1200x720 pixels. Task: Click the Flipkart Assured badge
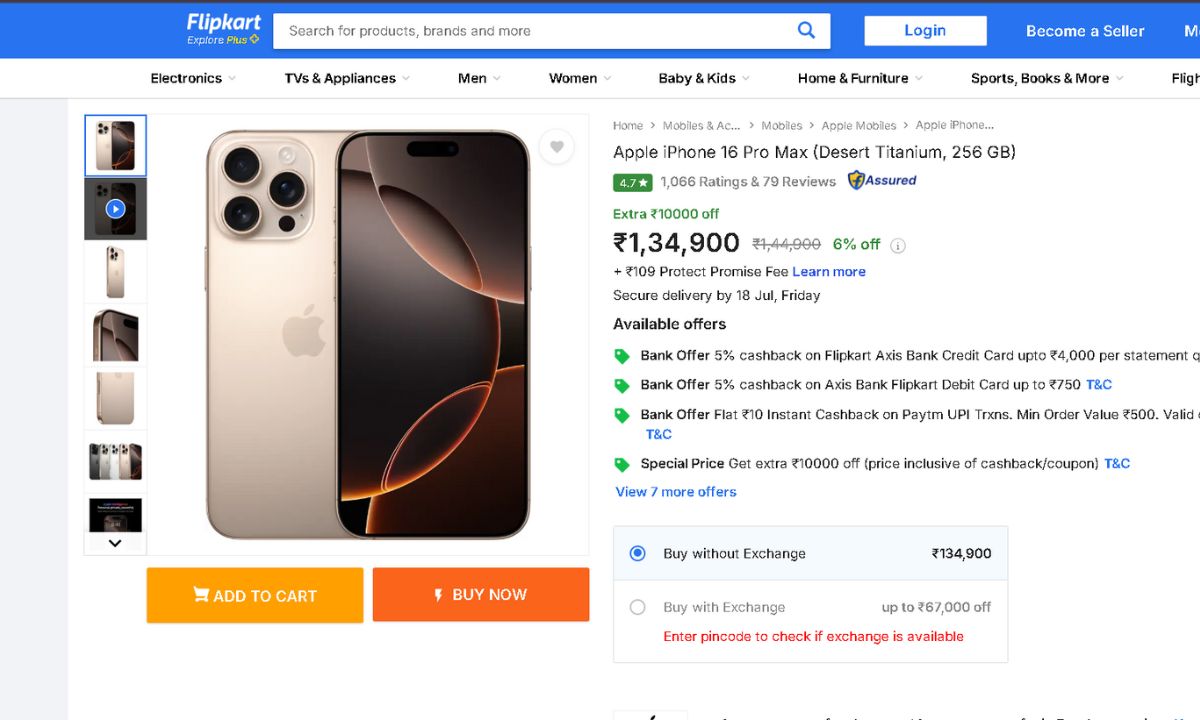click(882, 181)
